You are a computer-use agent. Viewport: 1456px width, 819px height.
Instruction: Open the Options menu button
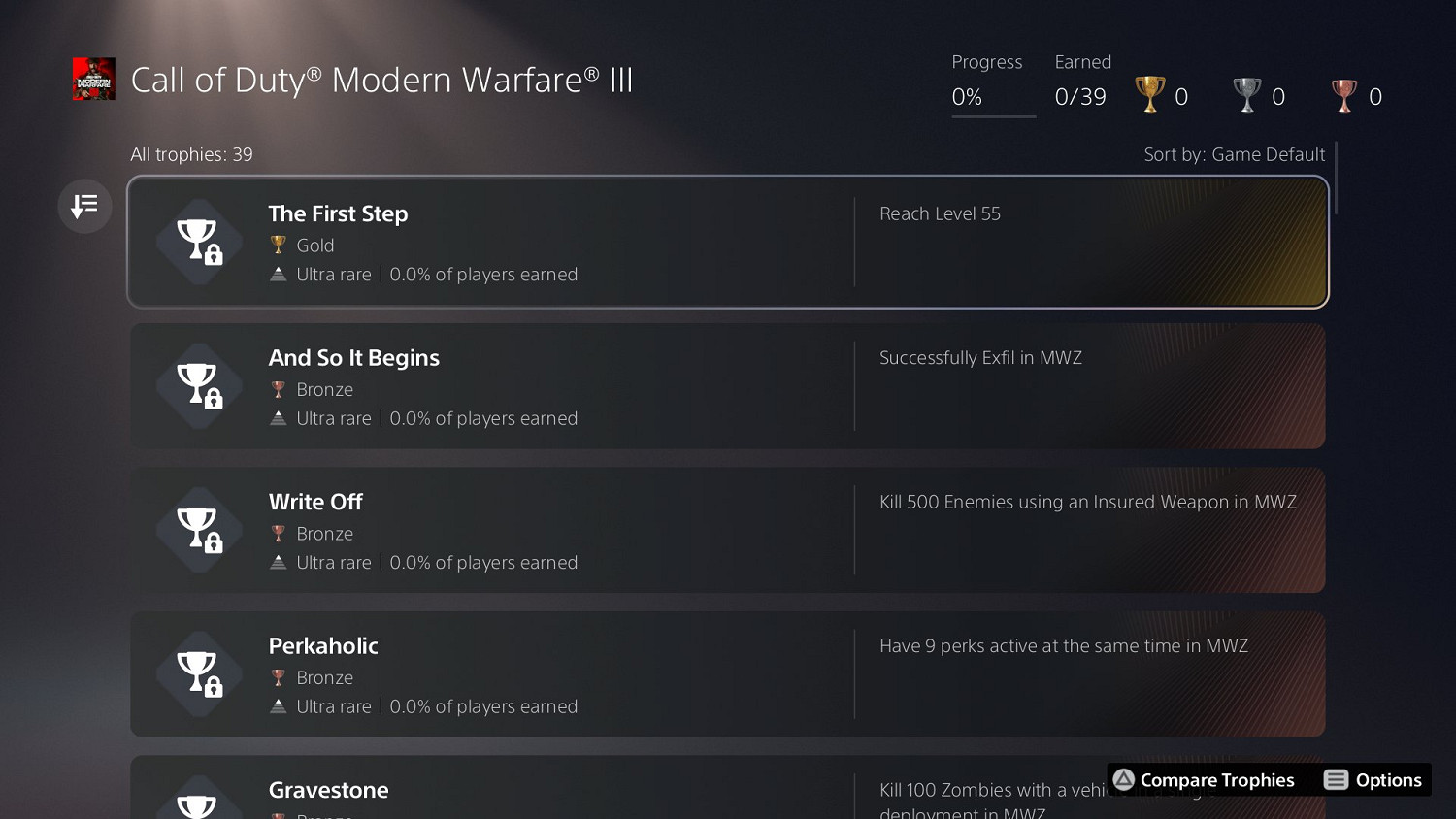(1373, 780)
